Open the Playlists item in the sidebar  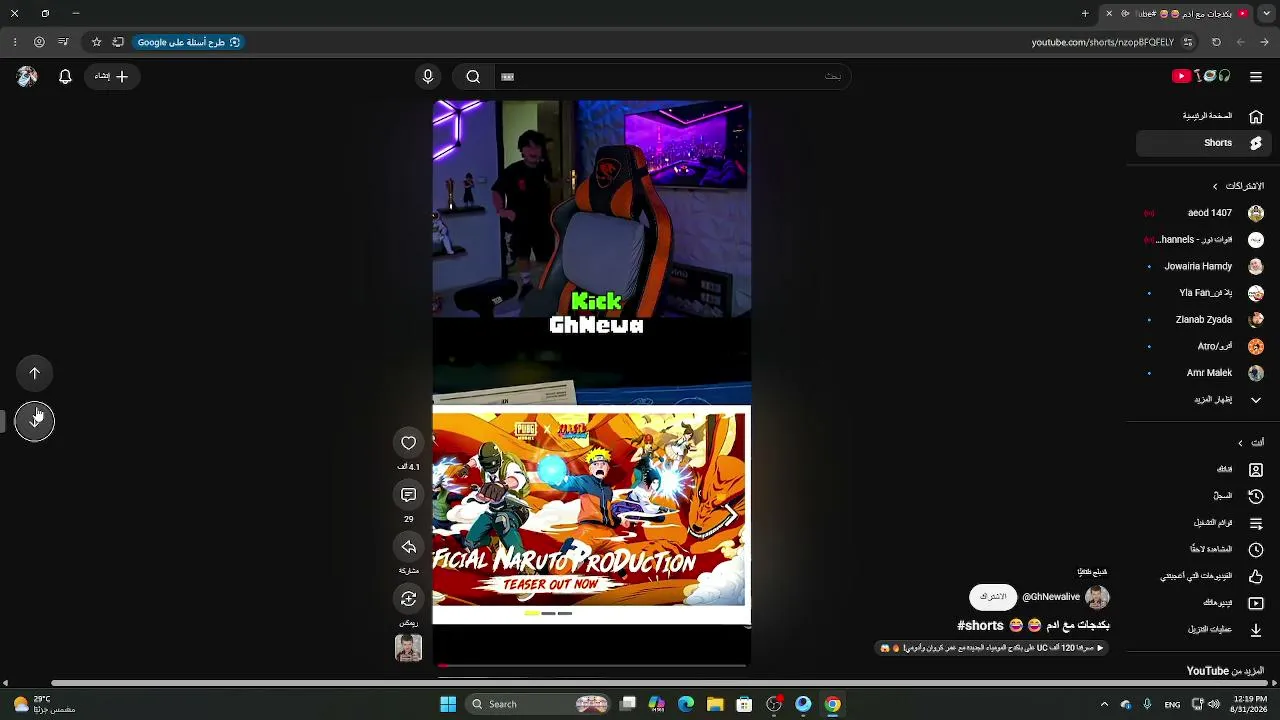pos(1204,523)
